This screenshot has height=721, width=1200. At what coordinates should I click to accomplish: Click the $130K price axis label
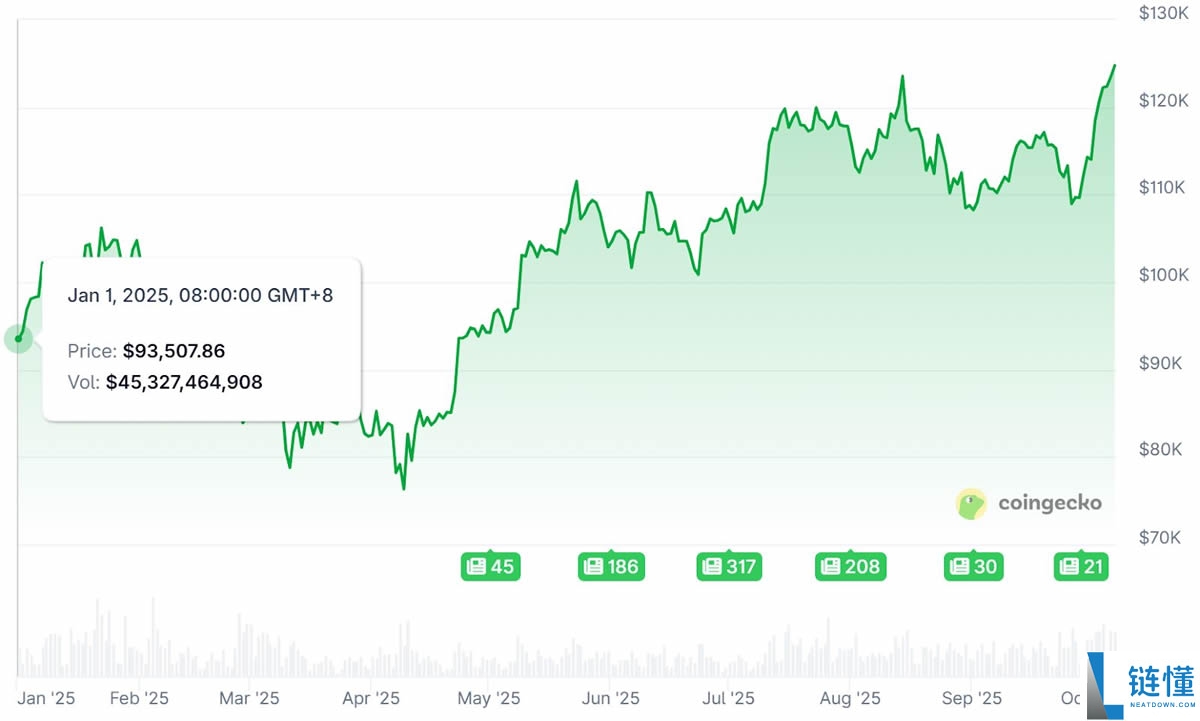click(1164, 13)
